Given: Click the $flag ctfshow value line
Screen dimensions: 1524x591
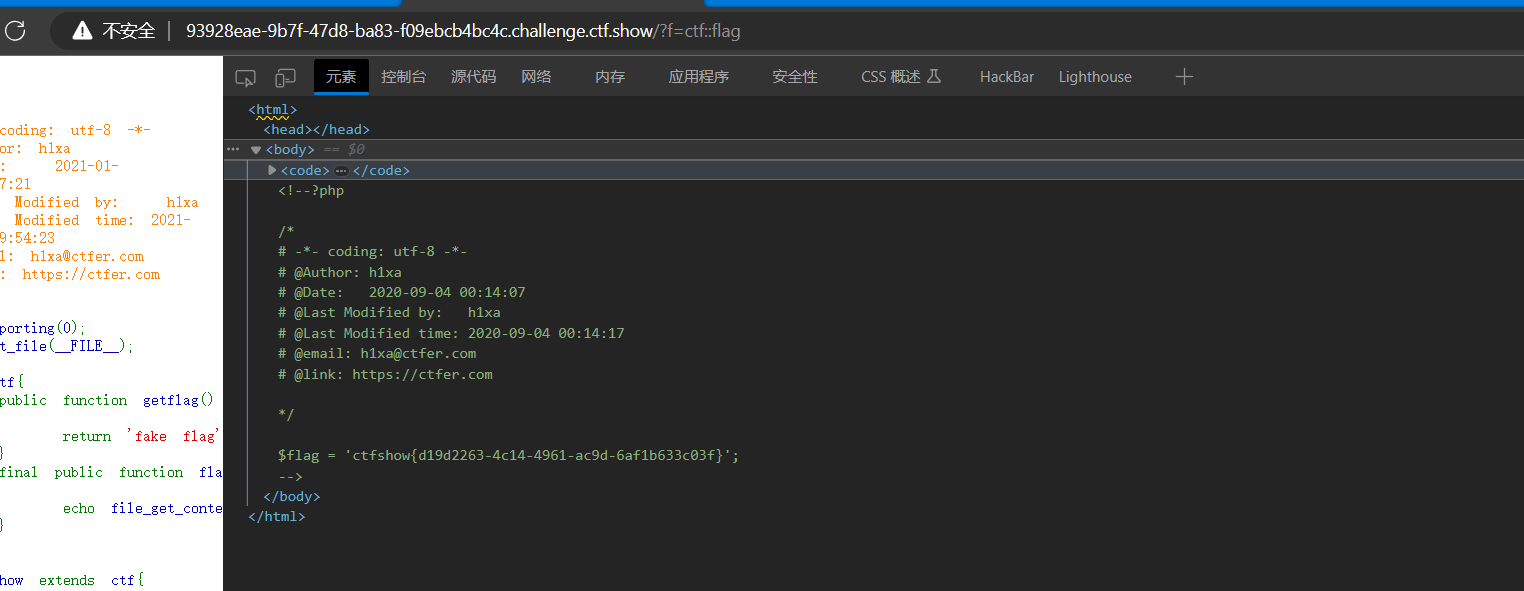Looking at the screenshot, I should click(508, 455).
